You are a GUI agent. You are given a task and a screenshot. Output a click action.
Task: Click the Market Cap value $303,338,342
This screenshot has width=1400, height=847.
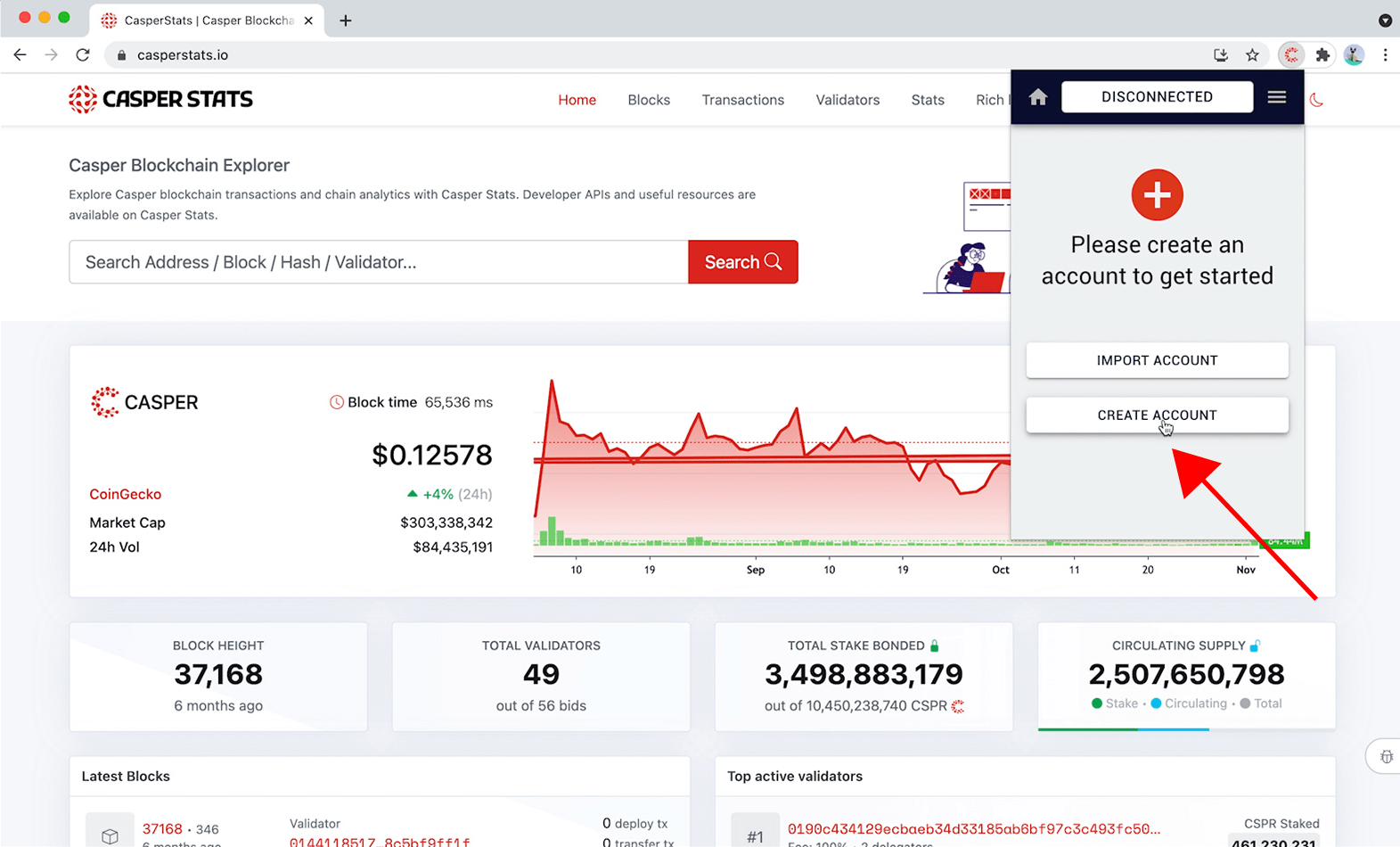(x=446, y=522)
